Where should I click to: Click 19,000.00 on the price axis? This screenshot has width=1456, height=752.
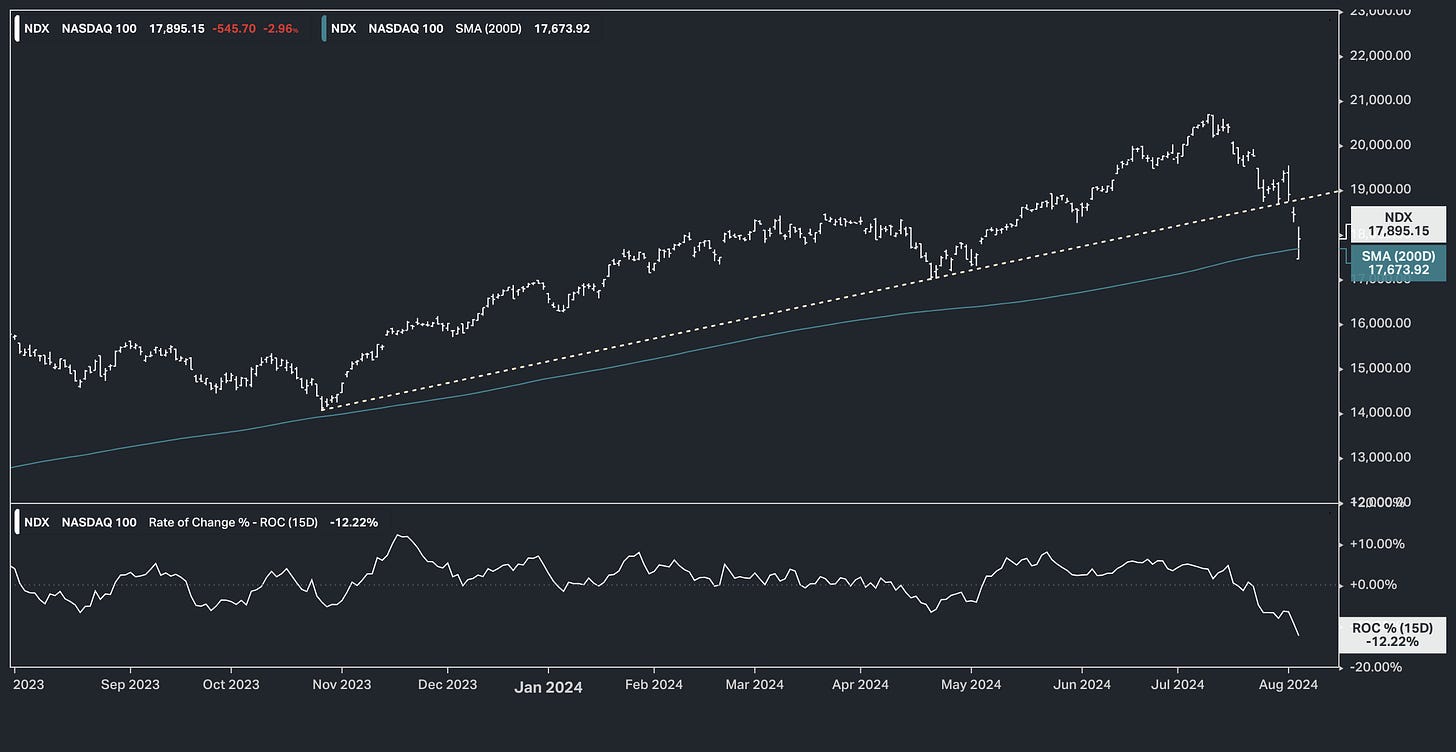[1379, 189]
